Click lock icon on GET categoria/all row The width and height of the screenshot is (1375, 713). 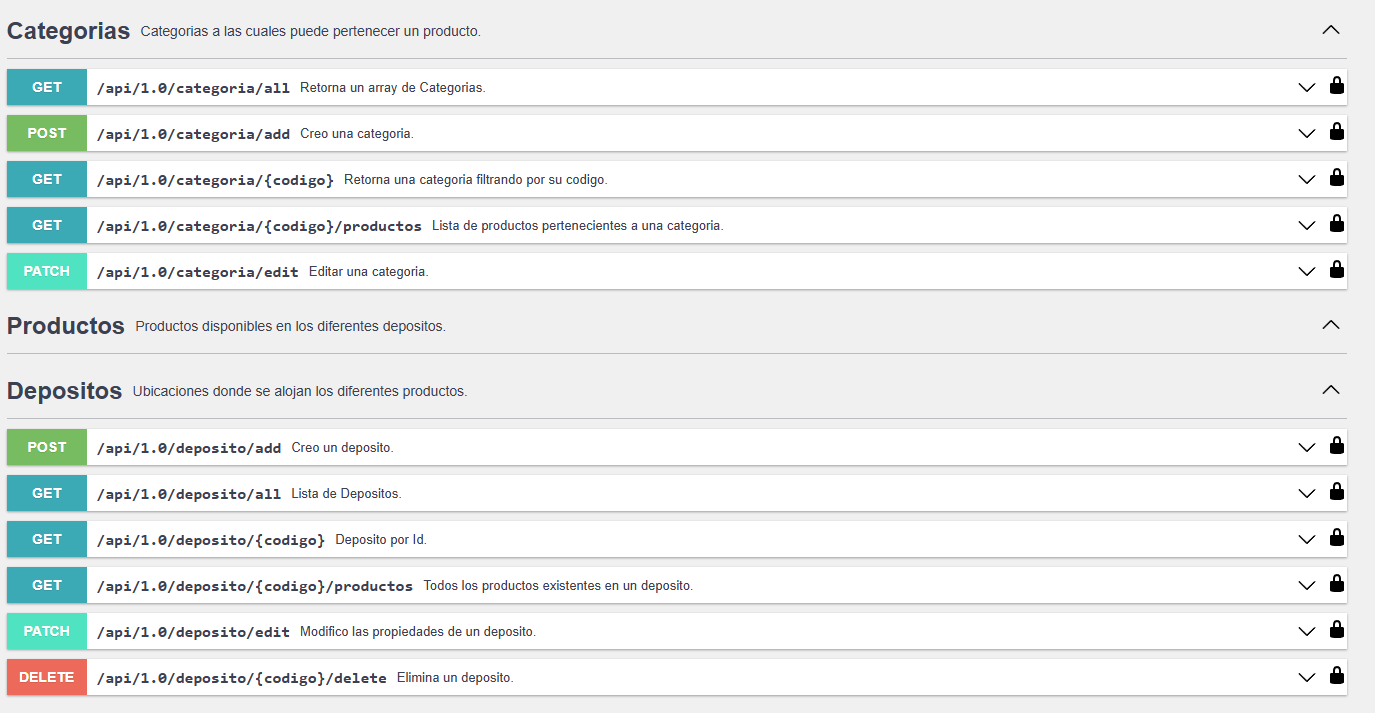tap(1336, 85)
